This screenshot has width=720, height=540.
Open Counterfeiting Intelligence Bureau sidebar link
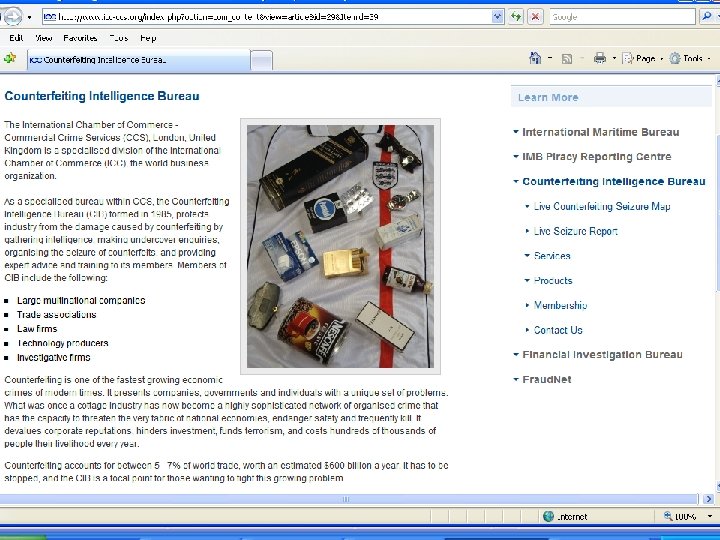(x=614, y=182)
